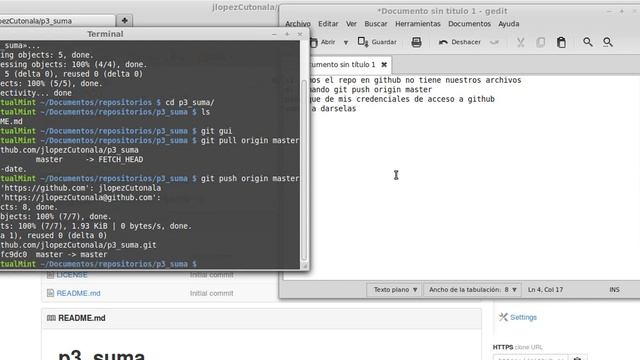Open the Settings link on GitHub sidebar
The width and height of the screenshot is (640, 360).
(523, 317)
